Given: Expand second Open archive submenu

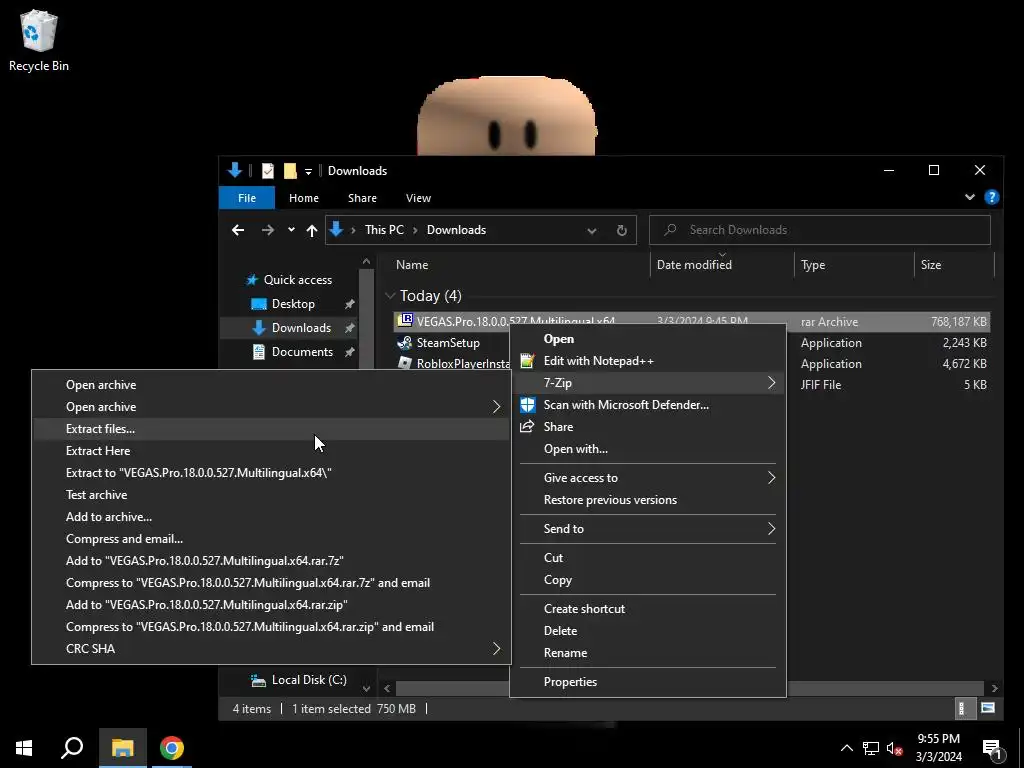Looking at the screenshot, I should [271, 407].
